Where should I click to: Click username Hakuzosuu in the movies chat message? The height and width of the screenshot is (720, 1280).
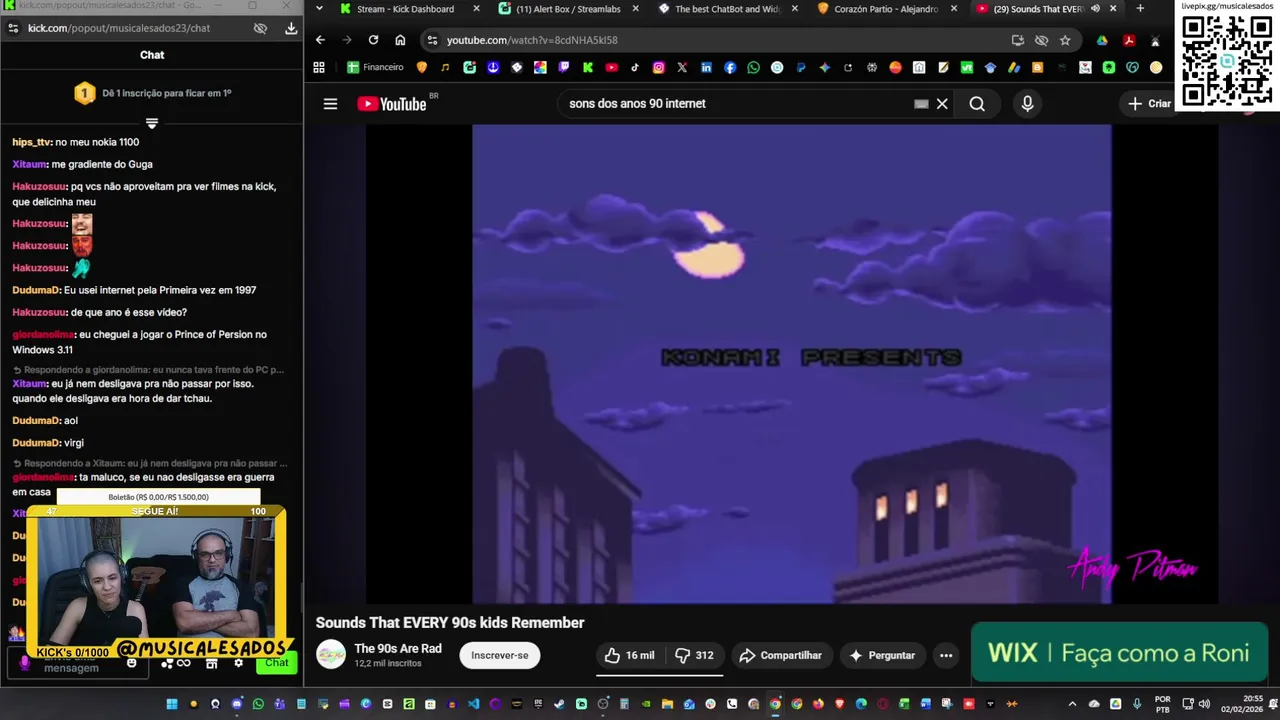[40, 186]
